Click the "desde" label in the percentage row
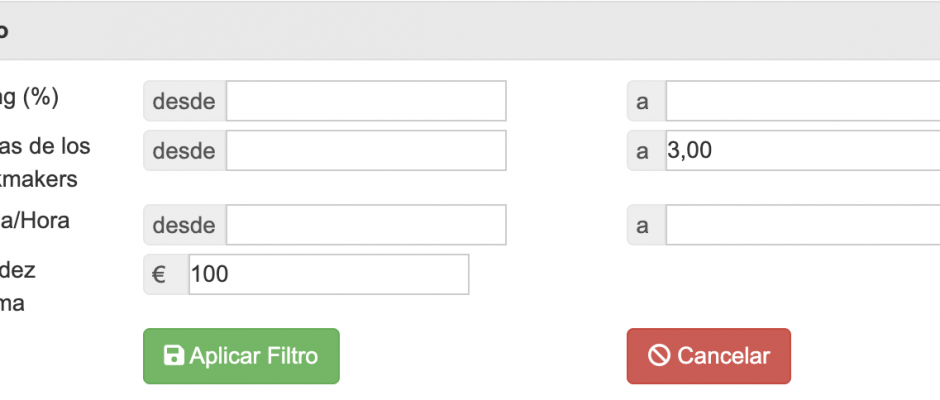Image resolution: width=940 pixels, height=400 pixels. pyautogui.click(x=185, y=101)
